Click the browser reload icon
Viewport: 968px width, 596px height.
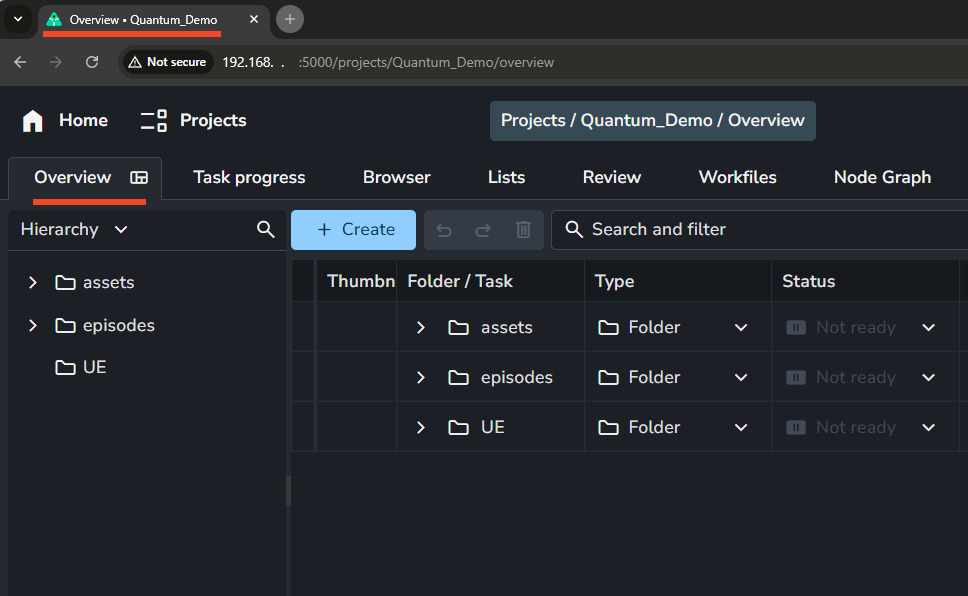(92, 62)
